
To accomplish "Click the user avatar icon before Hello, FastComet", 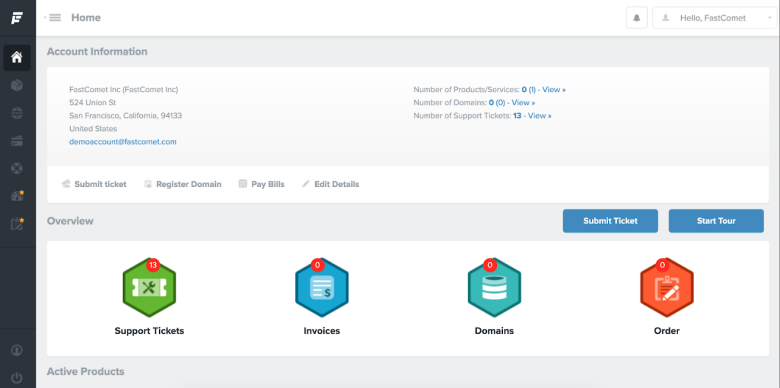I will [665, 18].
